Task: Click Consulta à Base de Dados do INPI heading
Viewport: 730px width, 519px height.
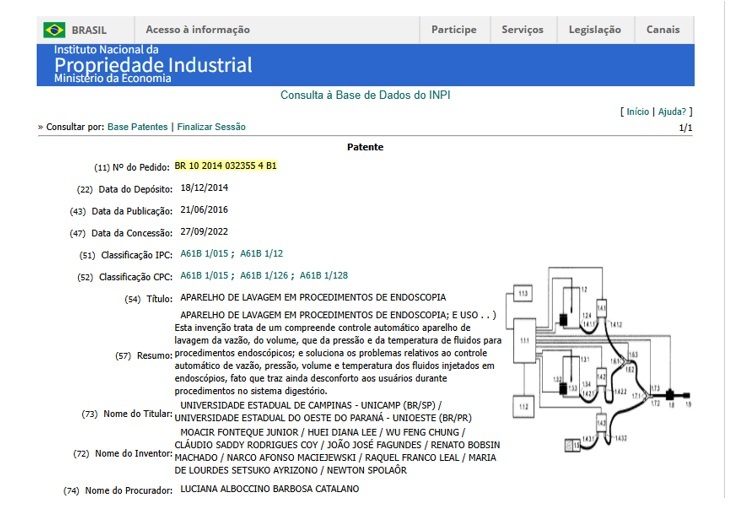Action: click(x=365, y=95)
